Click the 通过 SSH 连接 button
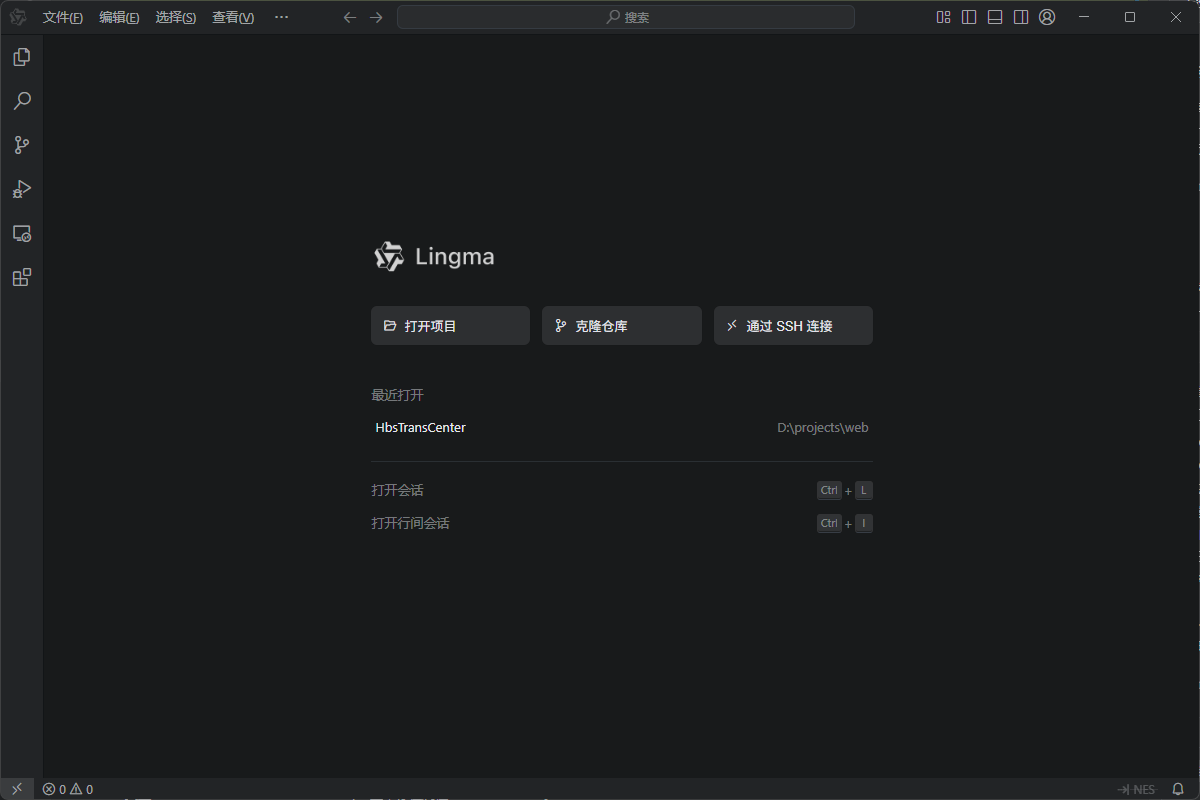Viewport: 1200px width, 800px height. coord(793,326)
